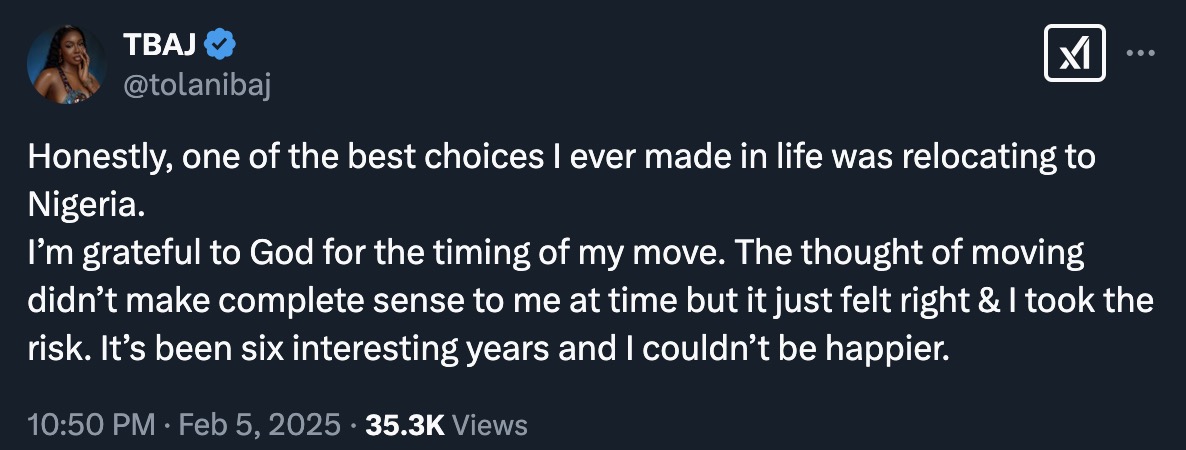
Task: Click the 10:50 PM timestamp
Action: pyautogui.click(x=92, y=425)
